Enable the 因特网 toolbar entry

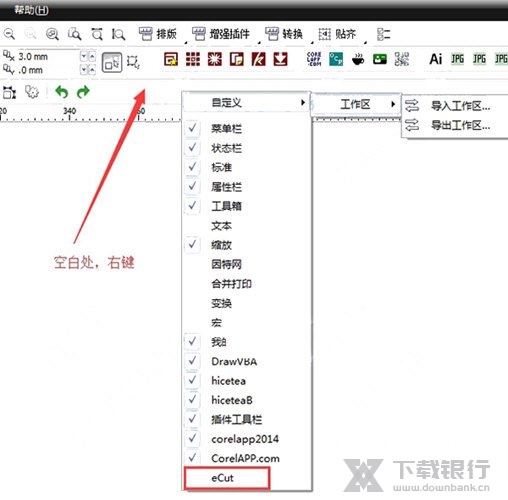tap(247, 264)
